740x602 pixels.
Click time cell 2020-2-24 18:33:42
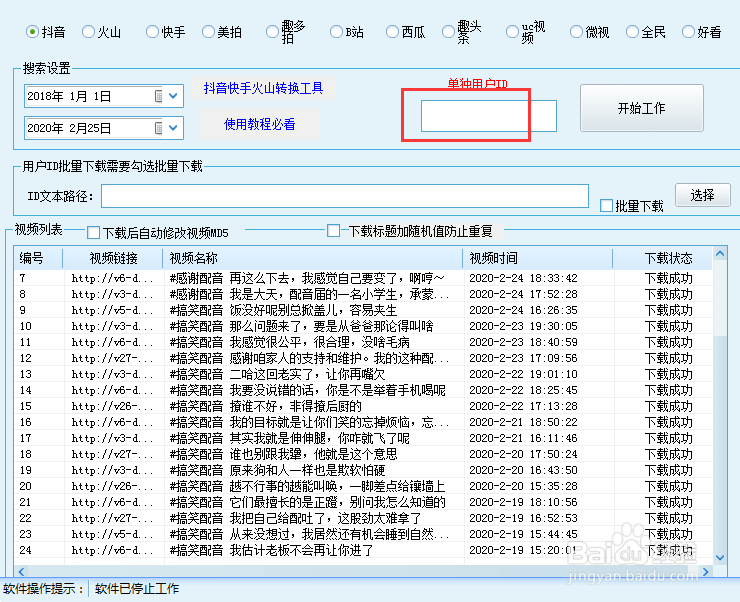(523, 278)
